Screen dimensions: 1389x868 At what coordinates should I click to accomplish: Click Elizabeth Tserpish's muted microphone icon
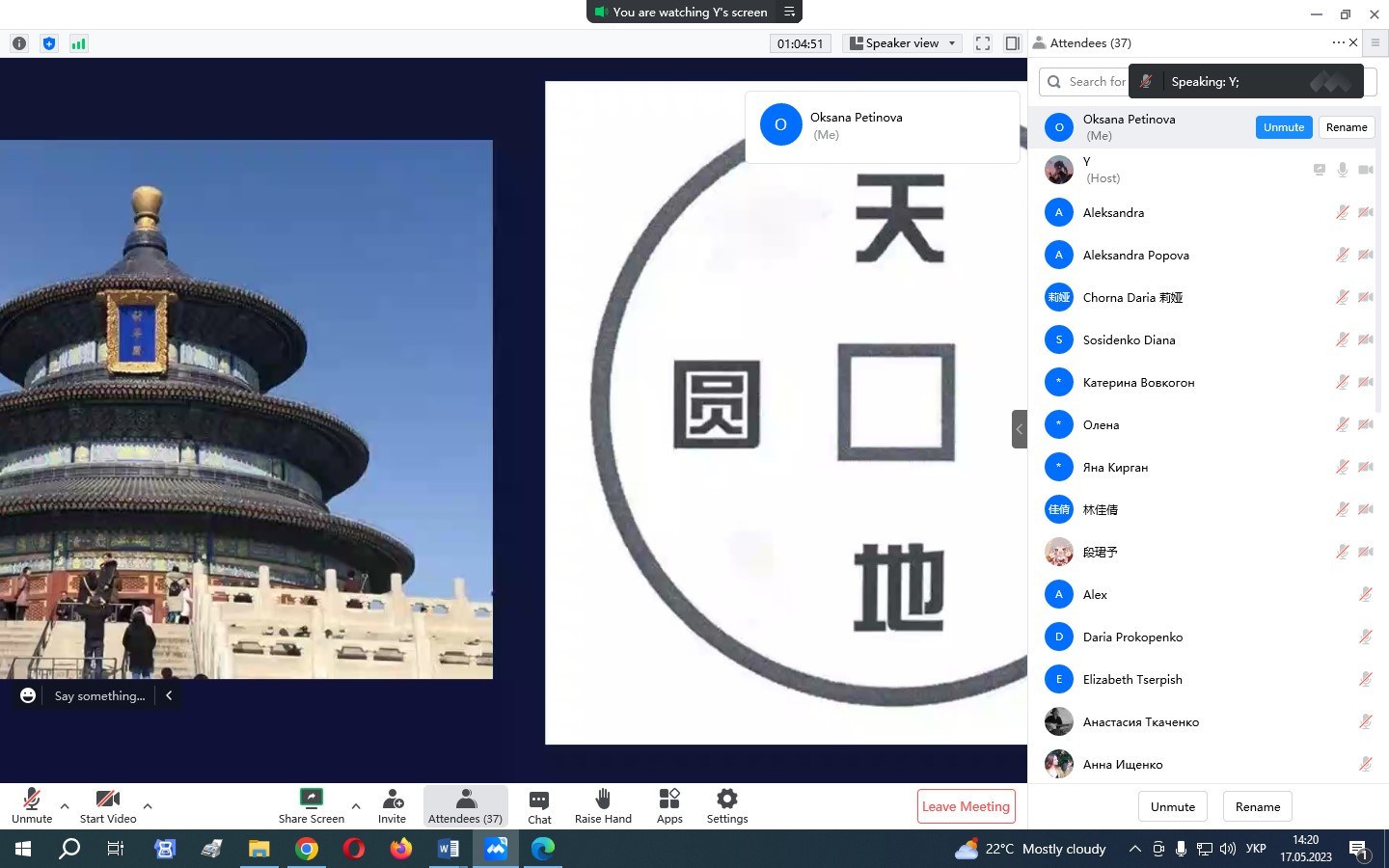click(x=1366, y=679)
